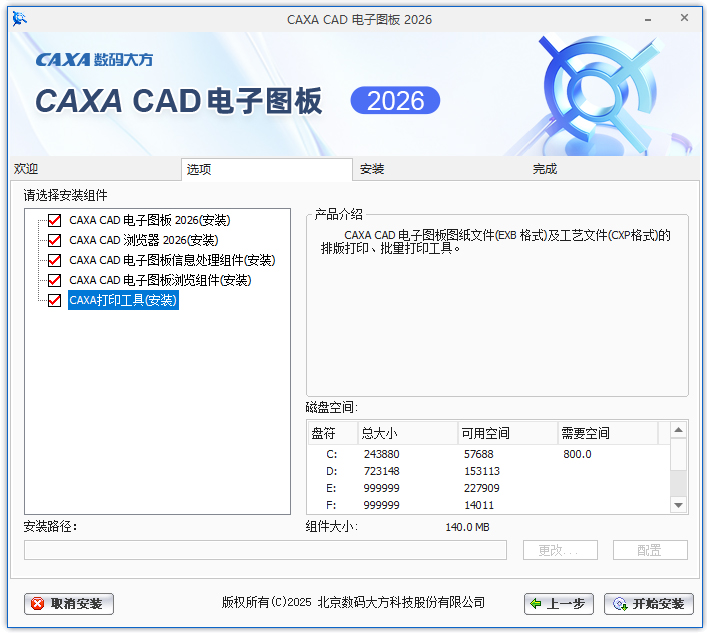Click red X icon on 取消安装
The height and width of the screenshot is (633, 707).
37,604
